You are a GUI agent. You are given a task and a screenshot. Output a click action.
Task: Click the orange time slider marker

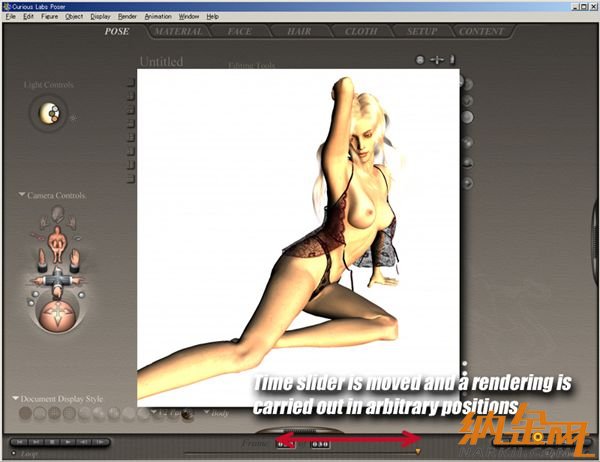pyautogui.click(x=417, y=452)
